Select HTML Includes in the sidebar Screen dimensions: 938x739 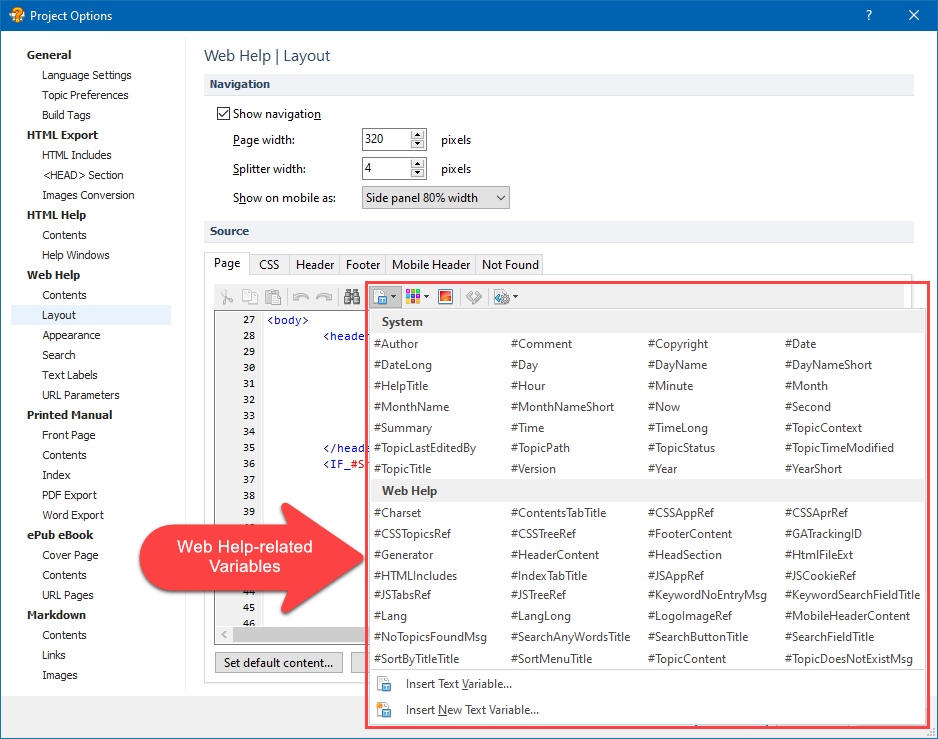coord(77,155)
